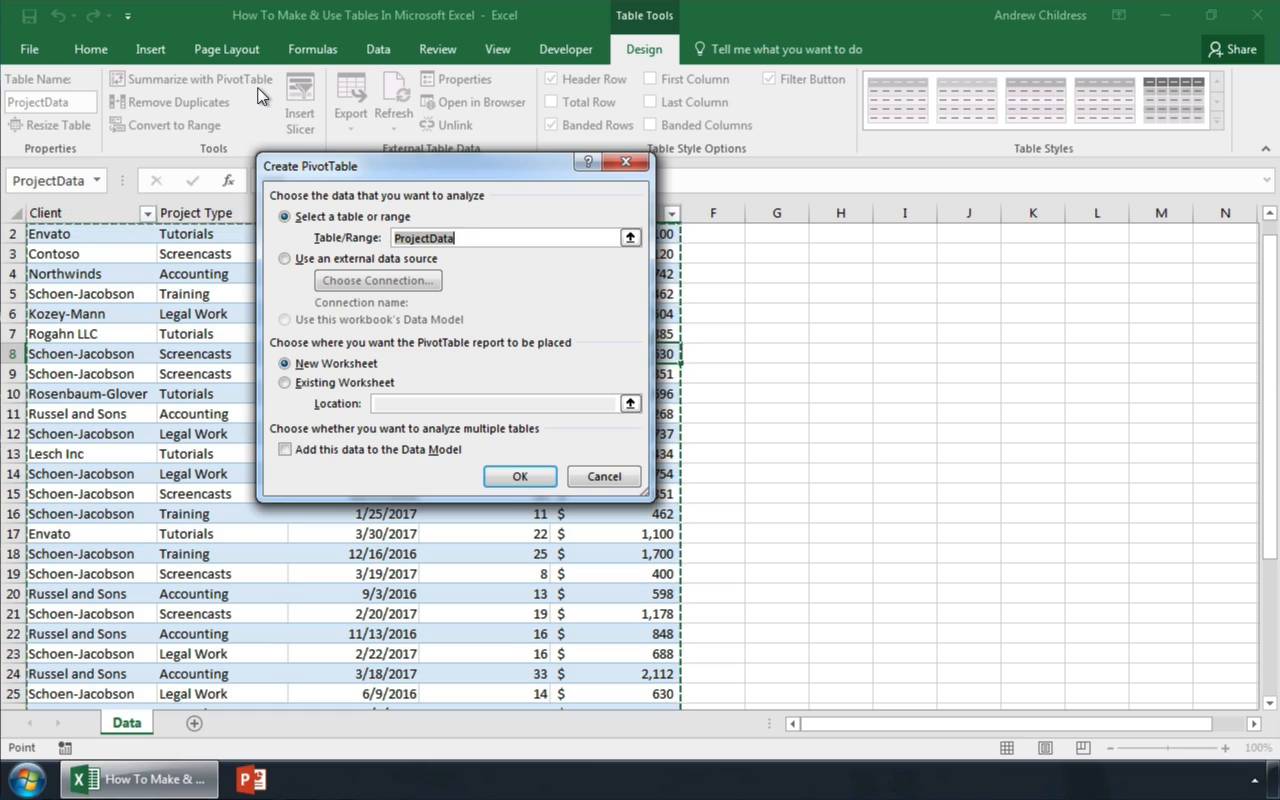Viewport: 1280px width, 800px height.
Task: Enable the Last Column checkbox
Action: point(650,102)
